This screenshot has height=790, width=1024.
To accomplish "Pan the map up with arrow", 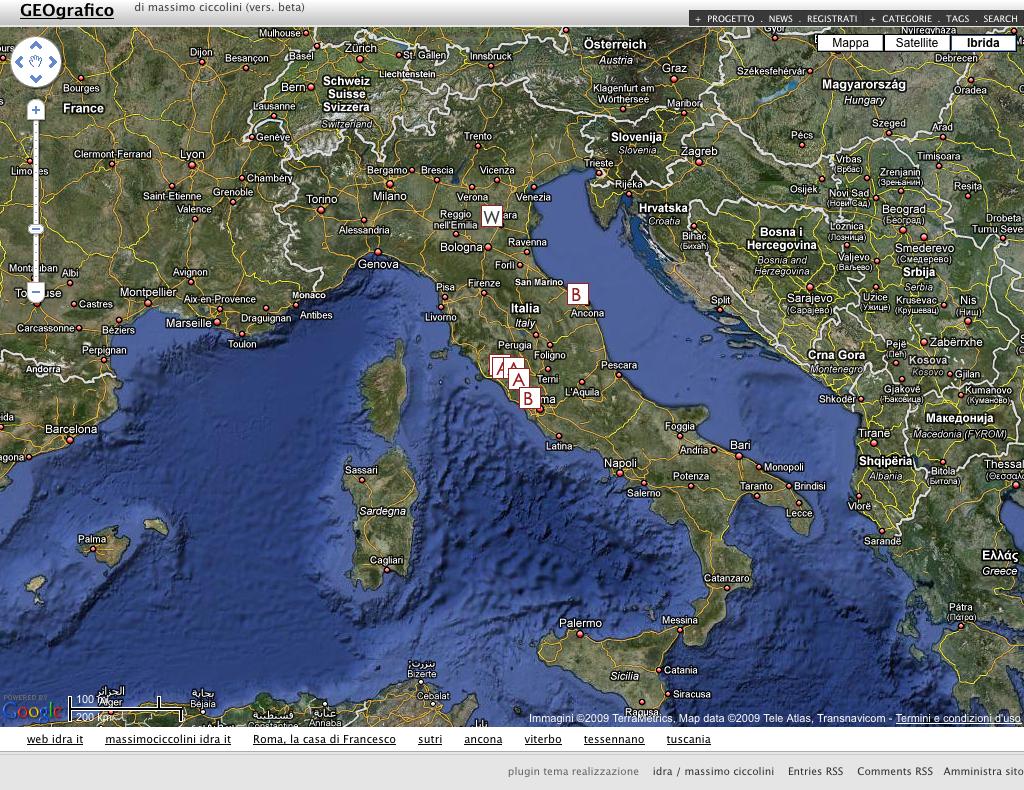I will click(36, 46).
